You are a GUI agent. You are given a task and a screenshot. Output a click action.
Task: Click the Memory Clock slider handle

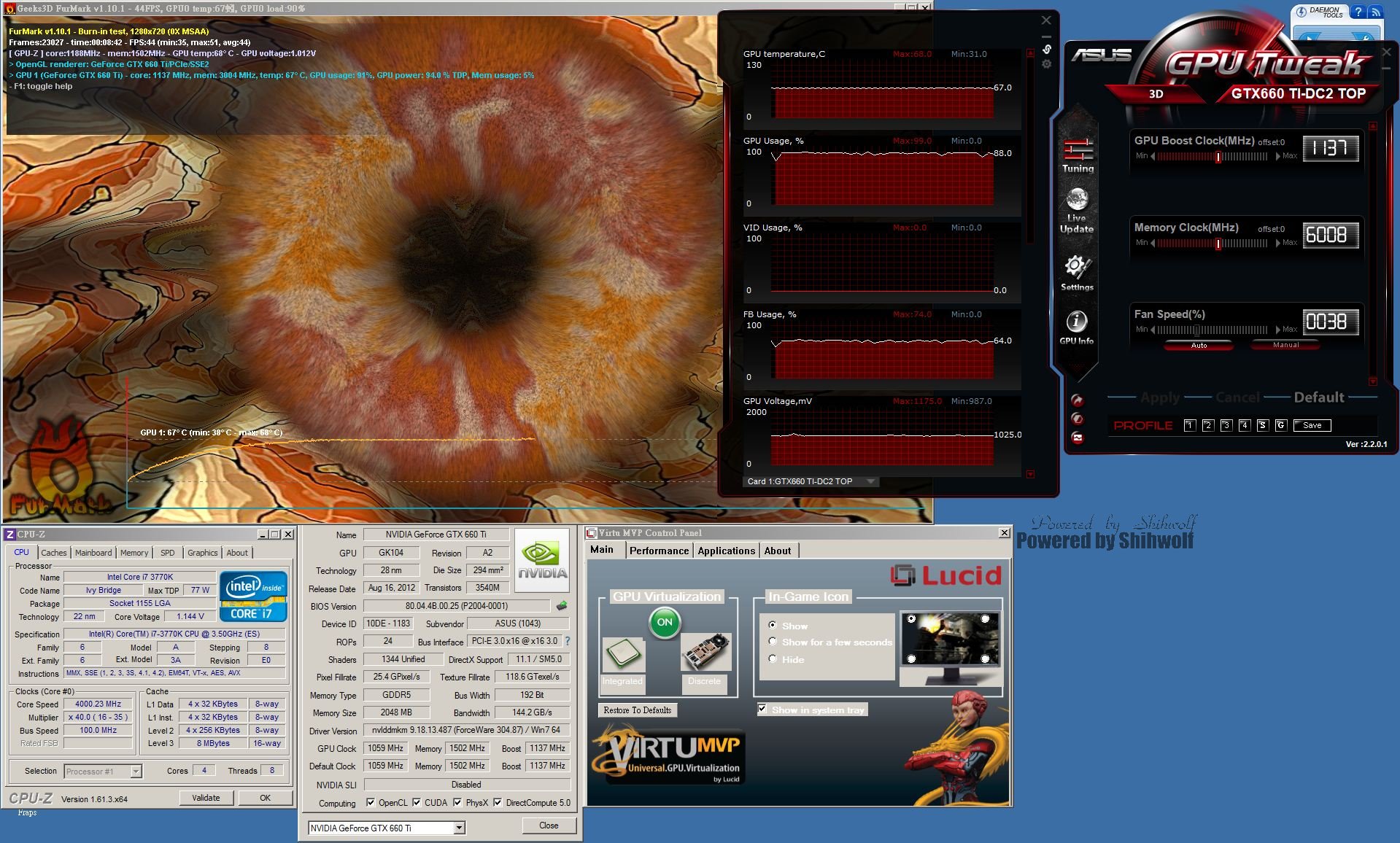pyautogui.click(x=1218, y=244)
